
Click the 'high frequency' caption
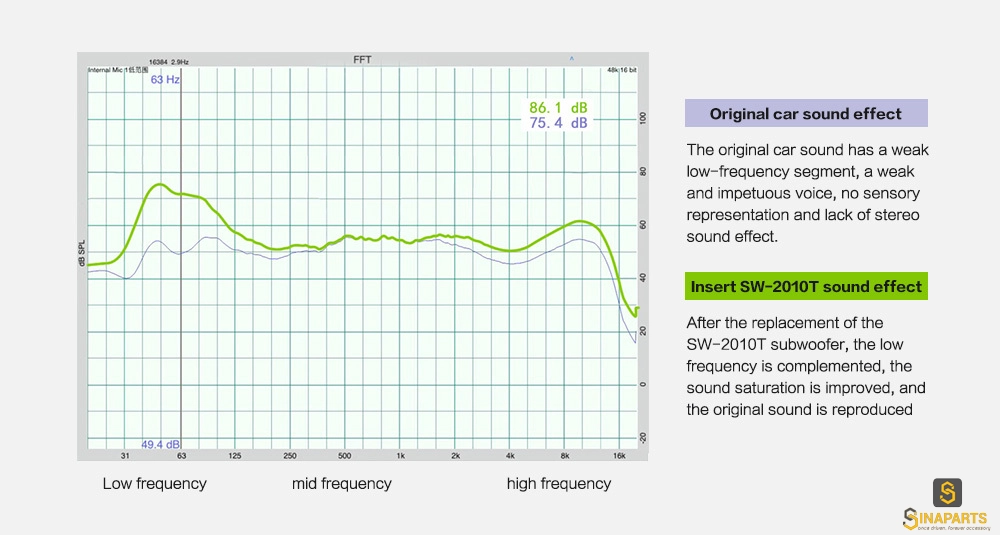point(559,483)
